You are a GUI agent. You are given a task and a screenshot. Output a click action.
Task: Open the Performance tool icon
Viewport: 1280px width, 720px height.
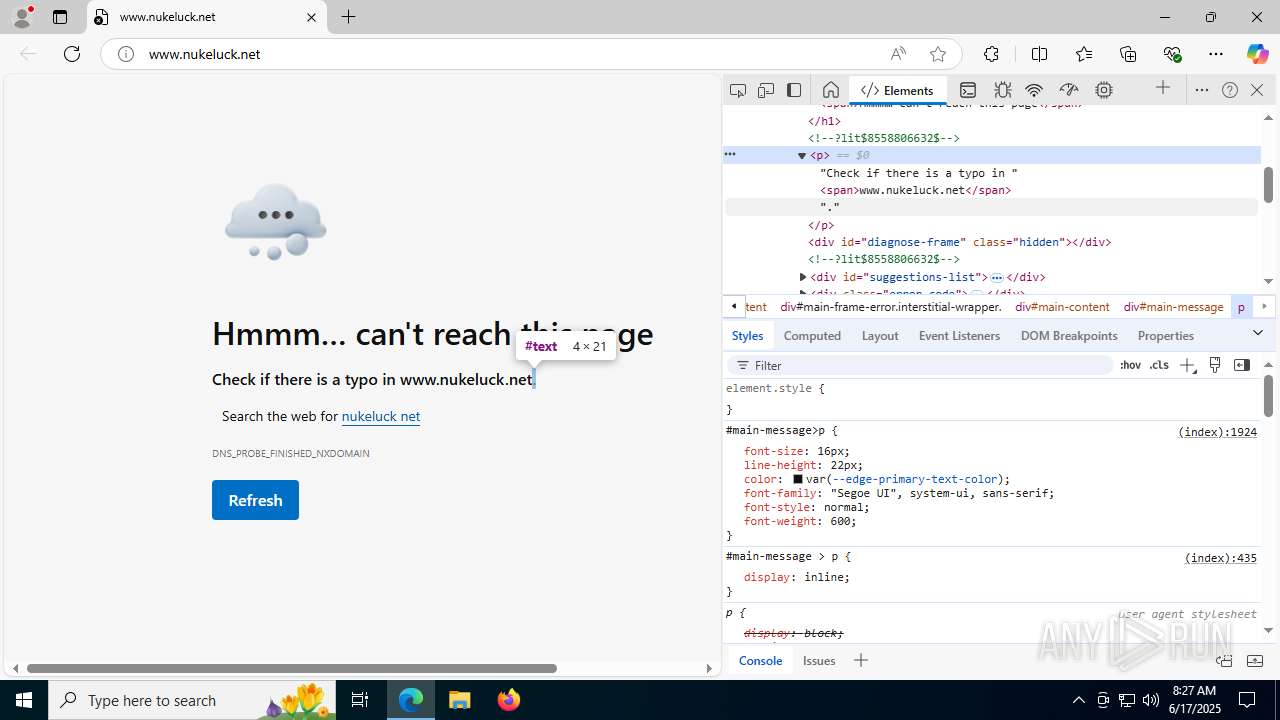[x=1069, y=90]
